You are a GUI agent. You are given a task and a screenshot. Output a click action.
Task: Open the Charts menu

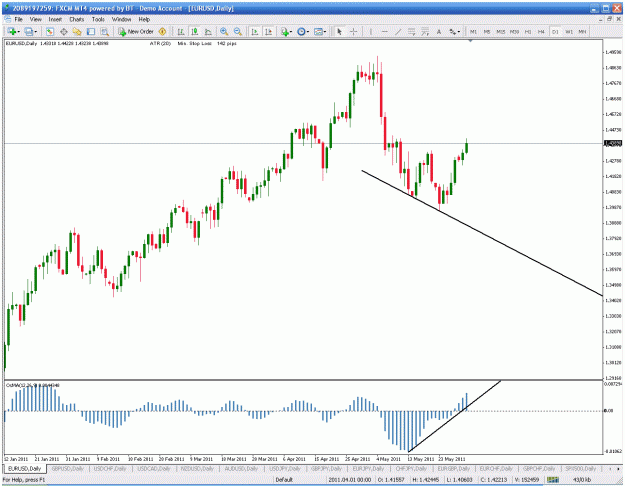pos(77,19)
